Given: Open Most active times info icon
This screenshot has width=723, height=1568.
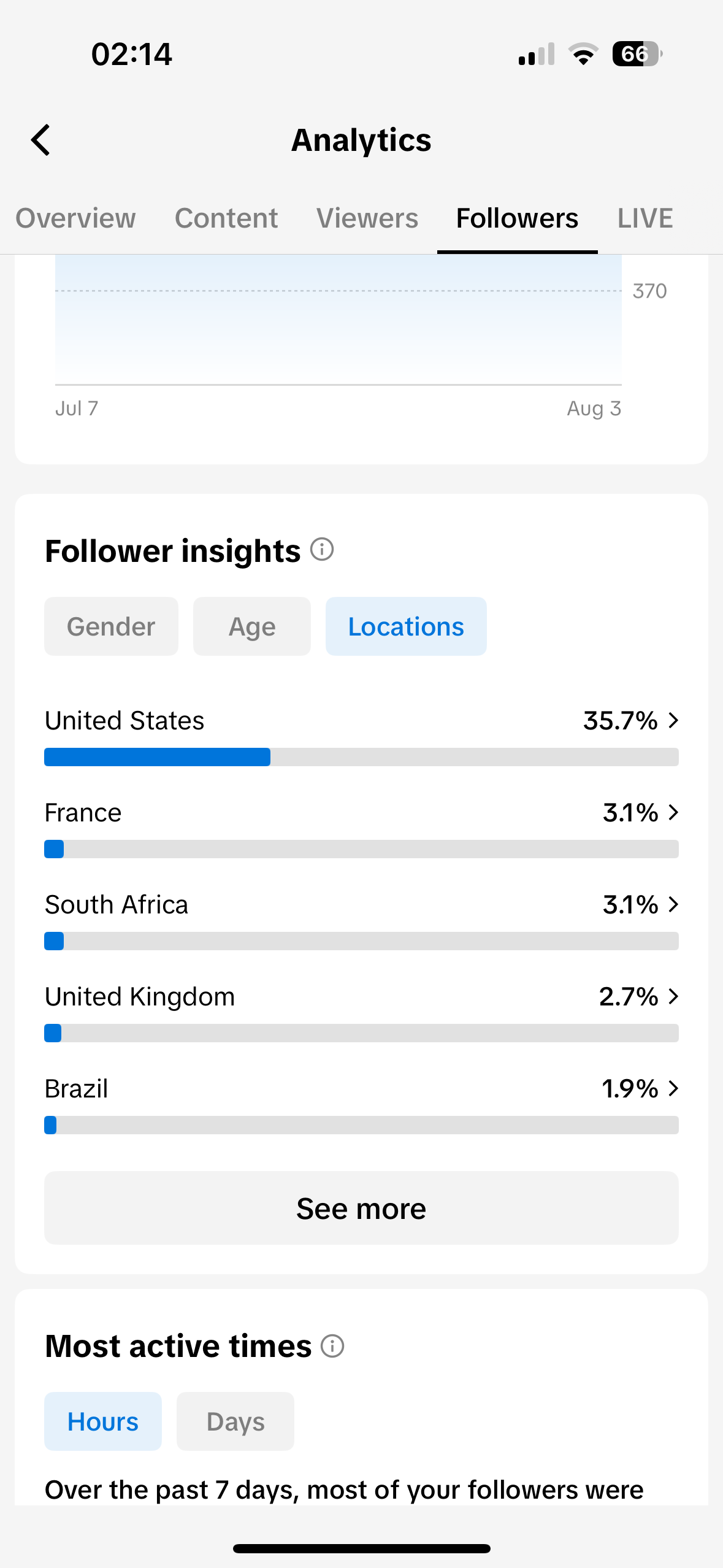Looking at the screenshot, I should (x=332, y=1347).
